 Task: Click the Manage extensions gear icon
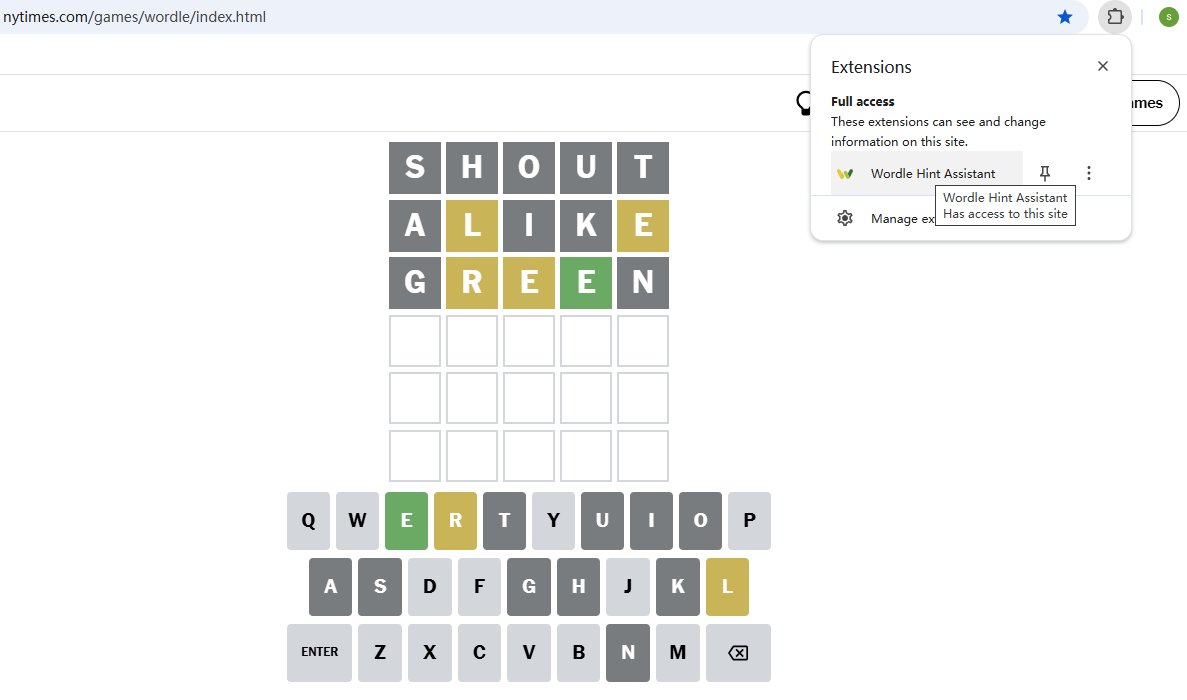[845, 218]
